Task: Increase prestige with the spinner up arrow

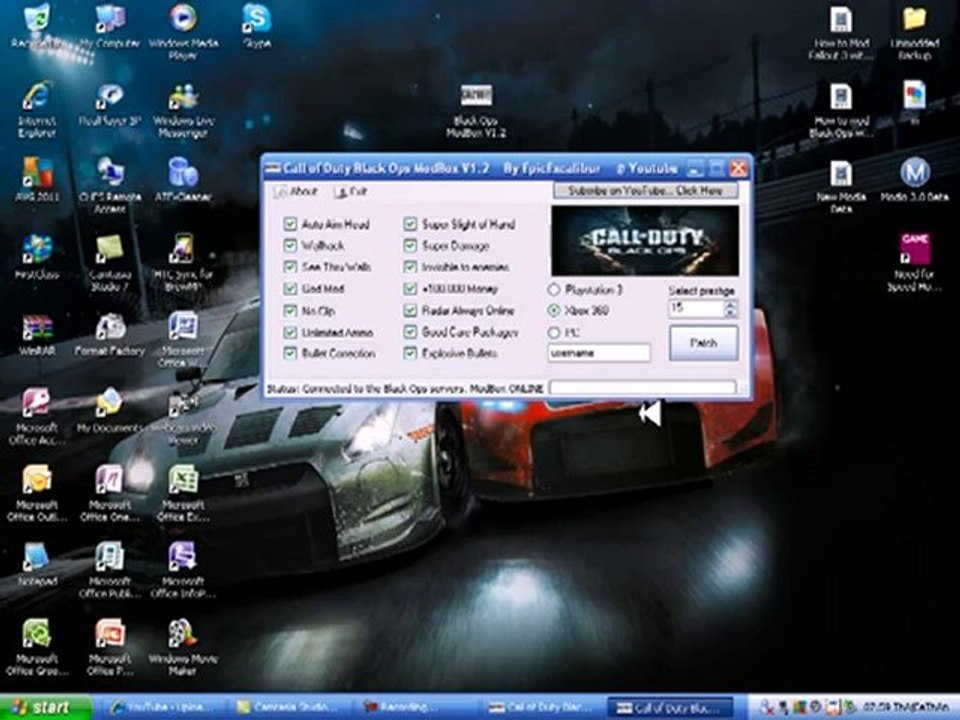Action: tap(730, 304)
